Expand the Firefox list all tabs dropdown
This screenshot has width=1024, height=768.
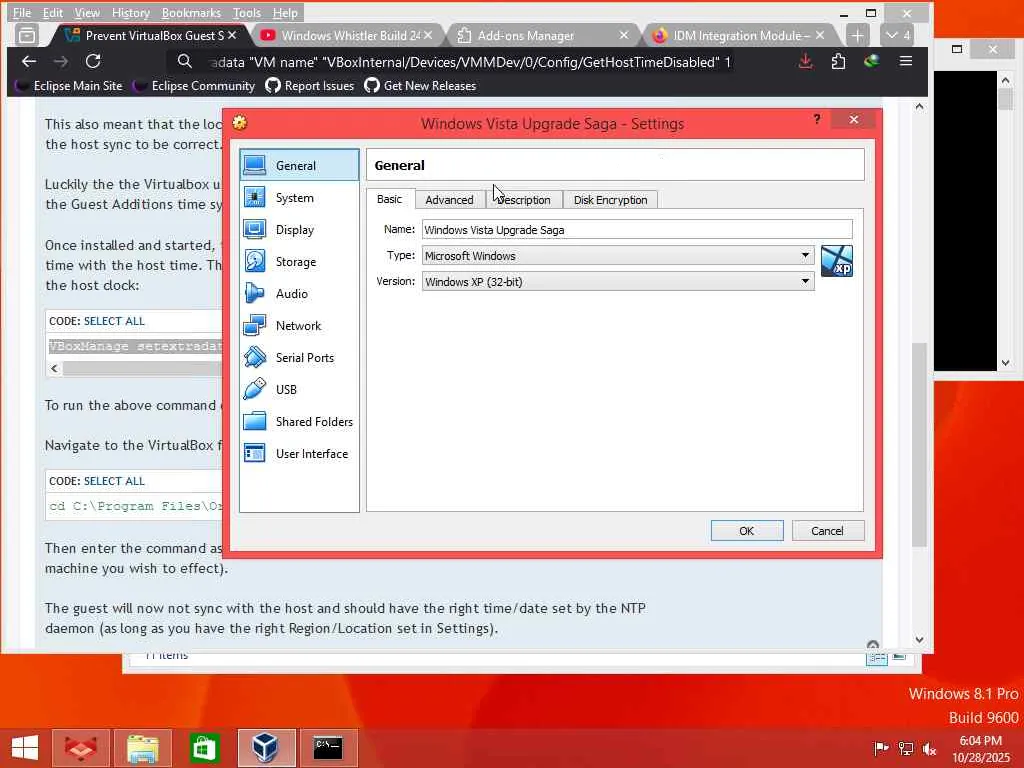click(897, 35)
